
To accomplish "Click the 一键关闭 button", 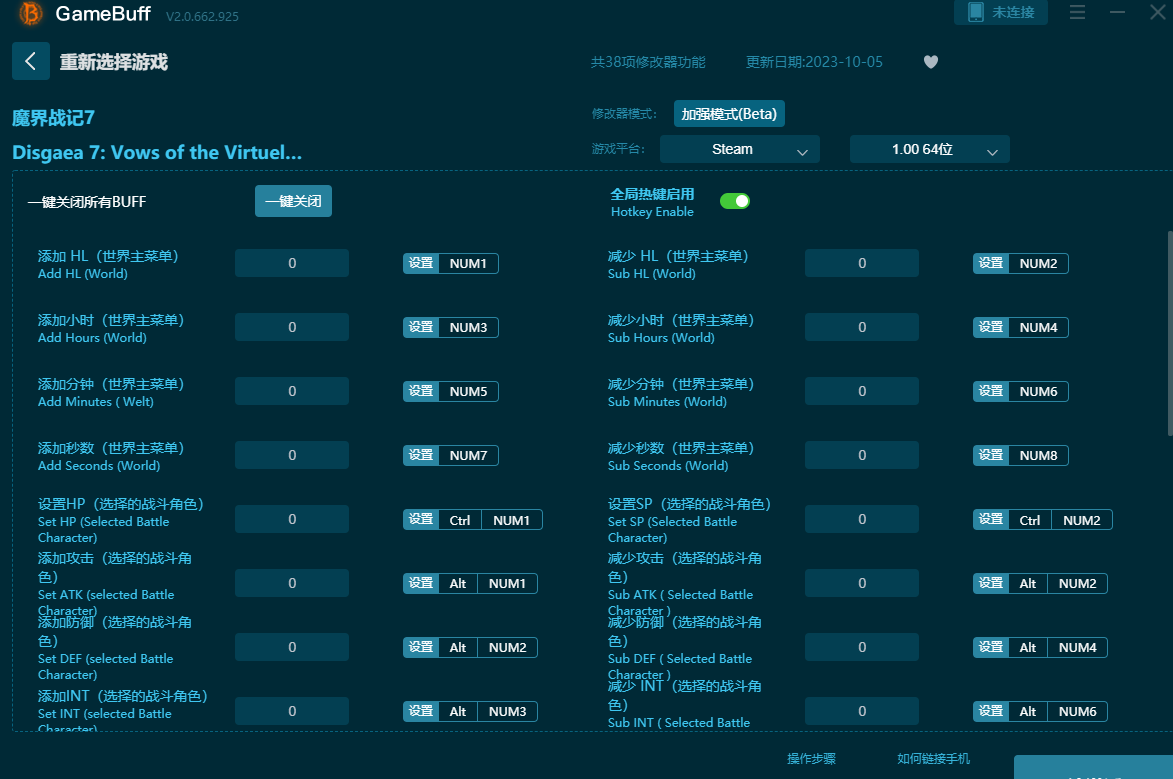I will coord(293,201).
